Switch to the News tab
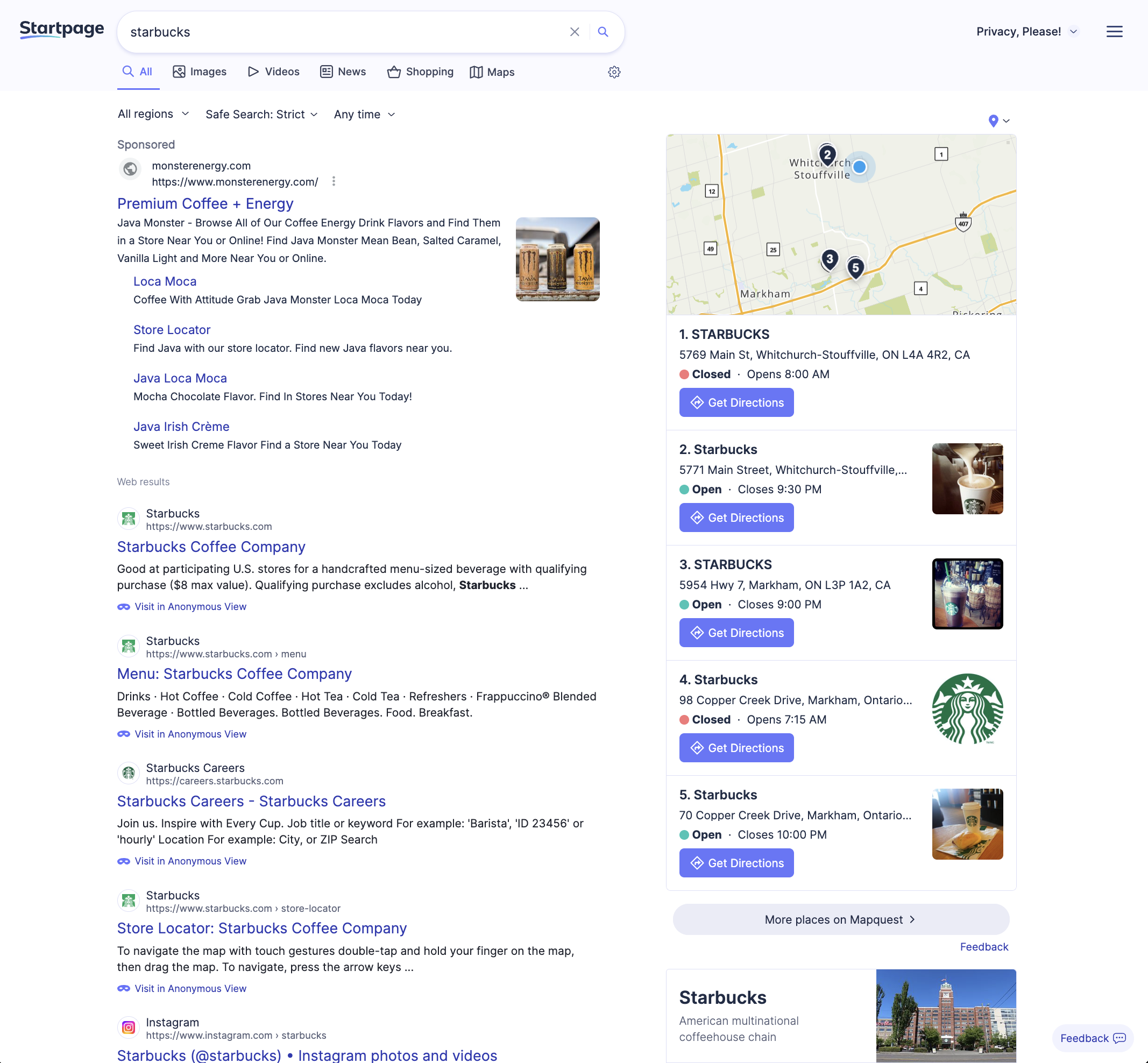This screenshot has width=1148, height=1063. tap(343, 72)
